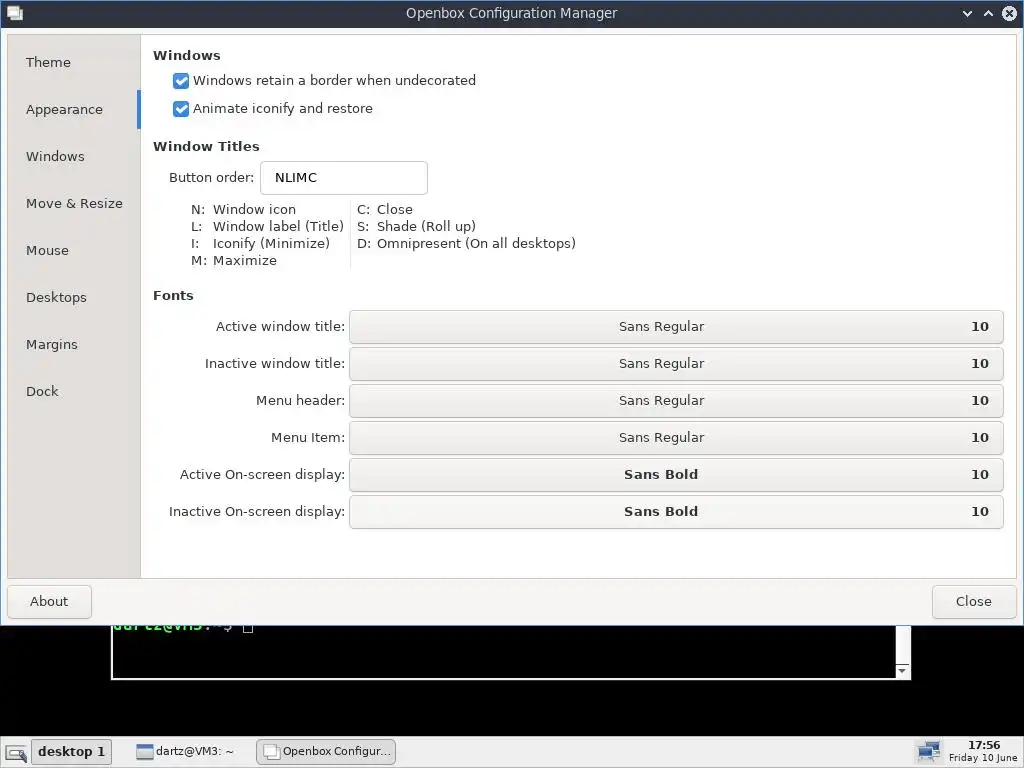Click the 'Window Titles' heading
1024x768 pixels.
point(206,146)
